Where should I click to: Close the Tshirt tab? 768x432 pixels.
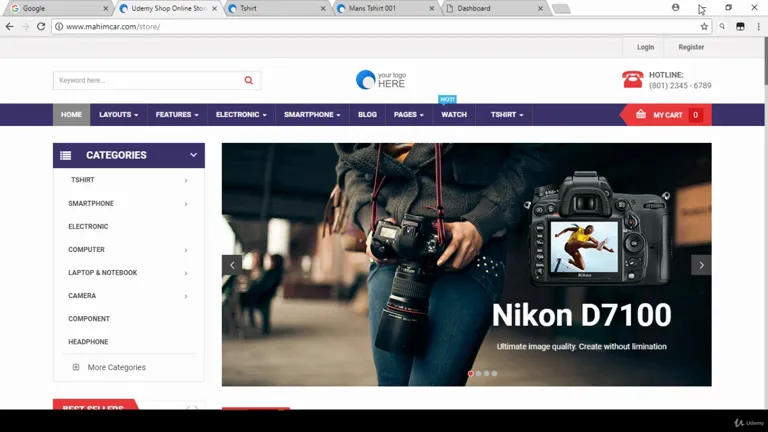click(x=323, y=8)
